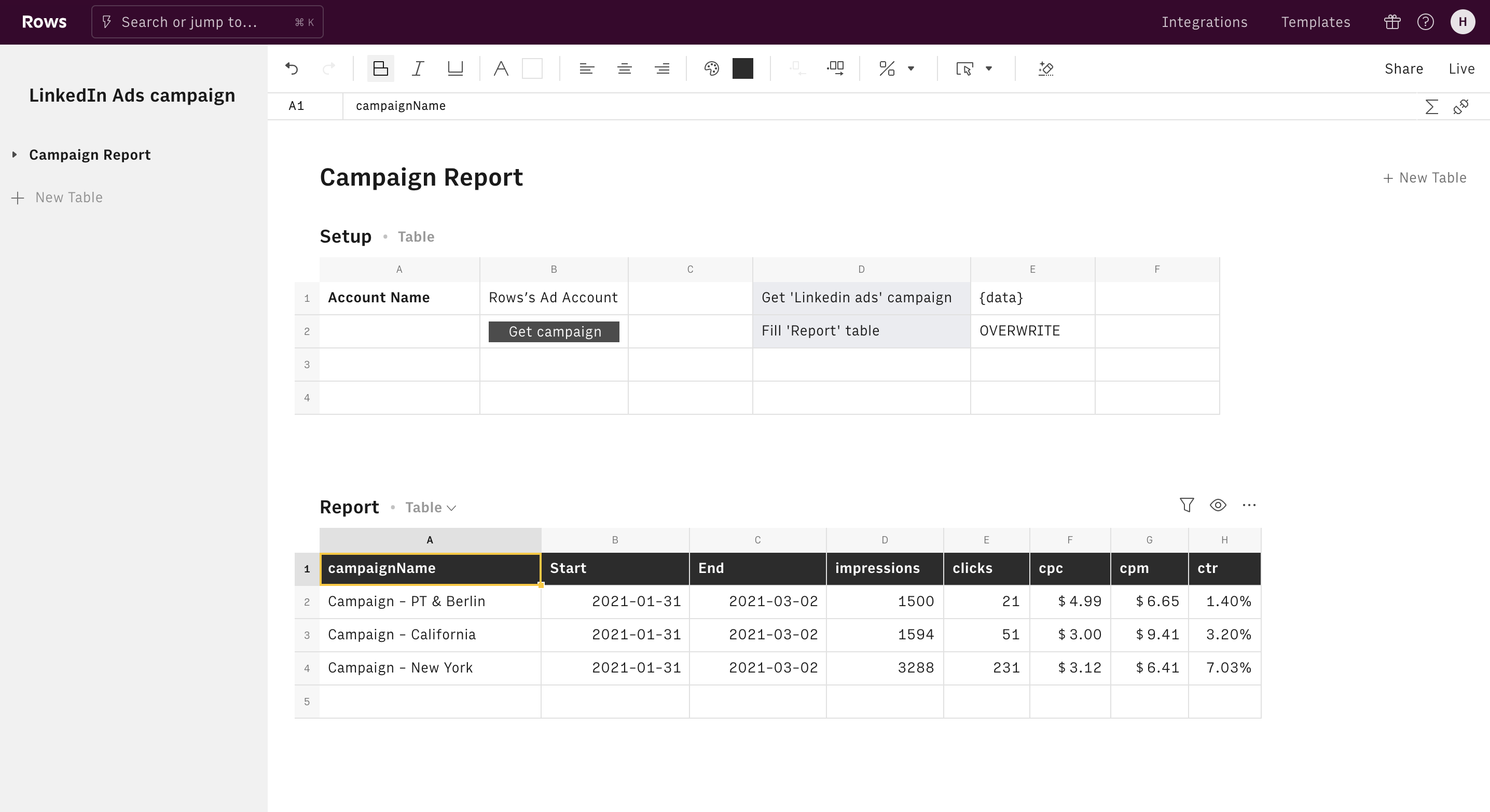Select the Account Name cell
The image size is (1490, 812).
[x=399, y=298]
